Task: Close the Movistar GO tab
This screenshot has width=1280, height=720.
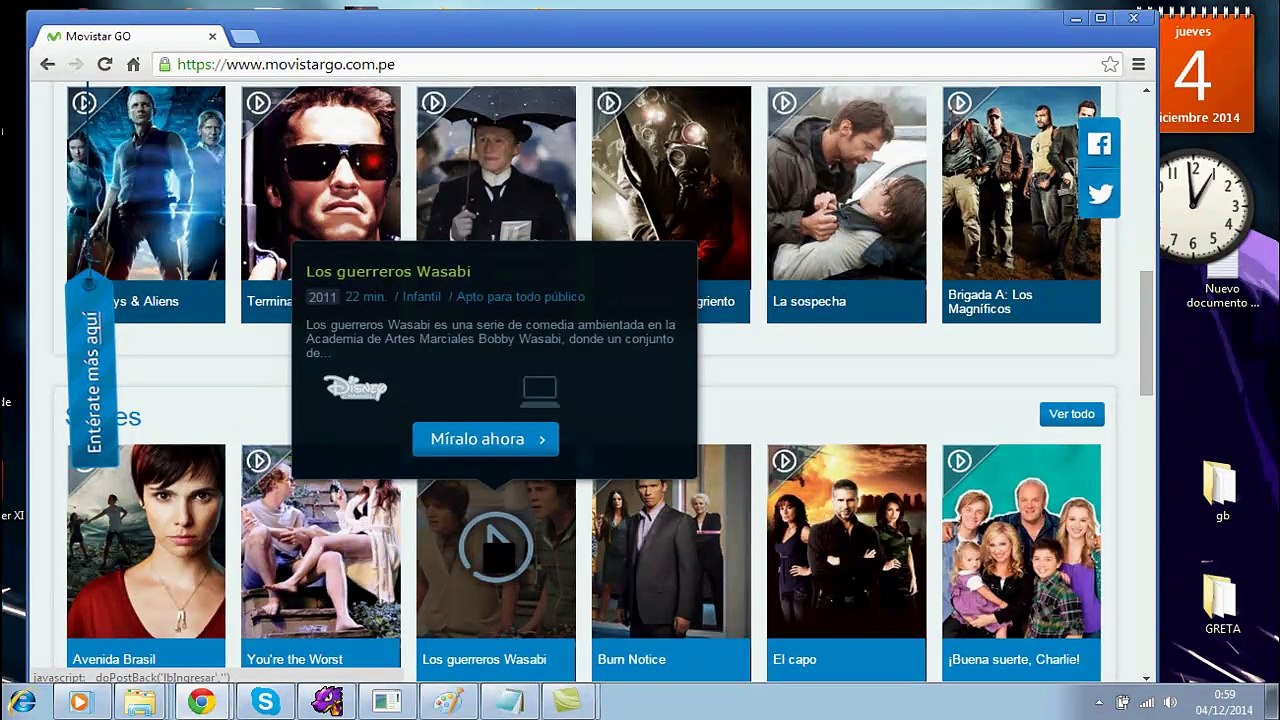Action: click(212, 36)
